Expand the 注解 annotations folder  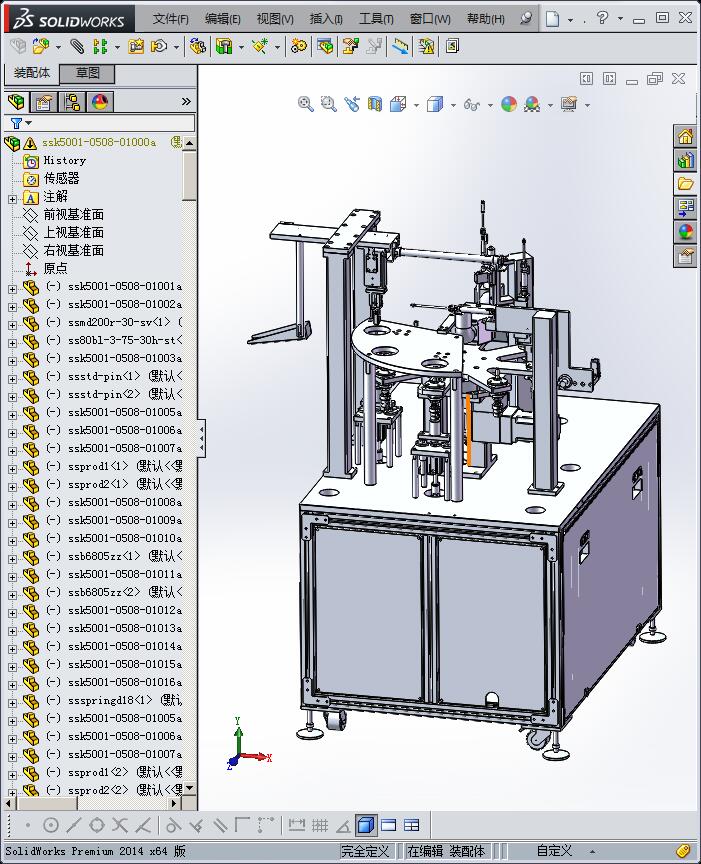[12, 199]
